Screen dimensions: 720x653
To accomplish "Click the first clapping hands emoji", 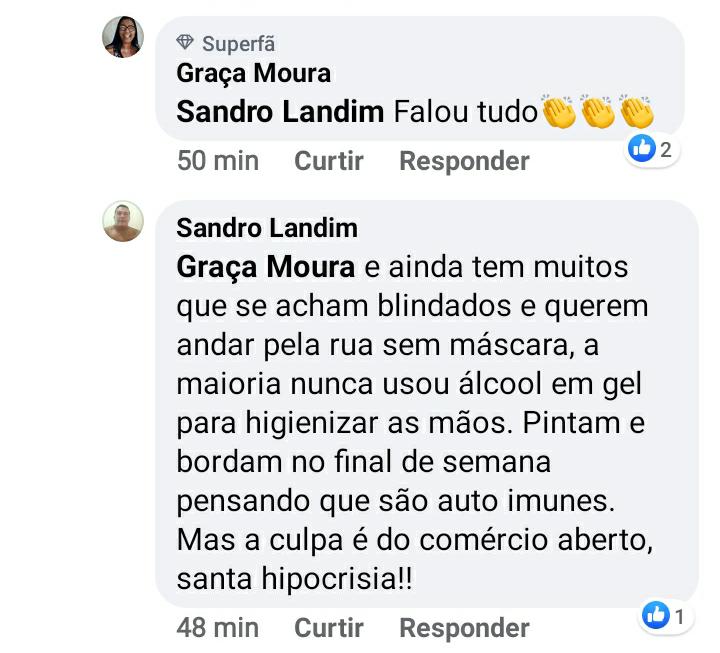I will click(x=558, y=111).
